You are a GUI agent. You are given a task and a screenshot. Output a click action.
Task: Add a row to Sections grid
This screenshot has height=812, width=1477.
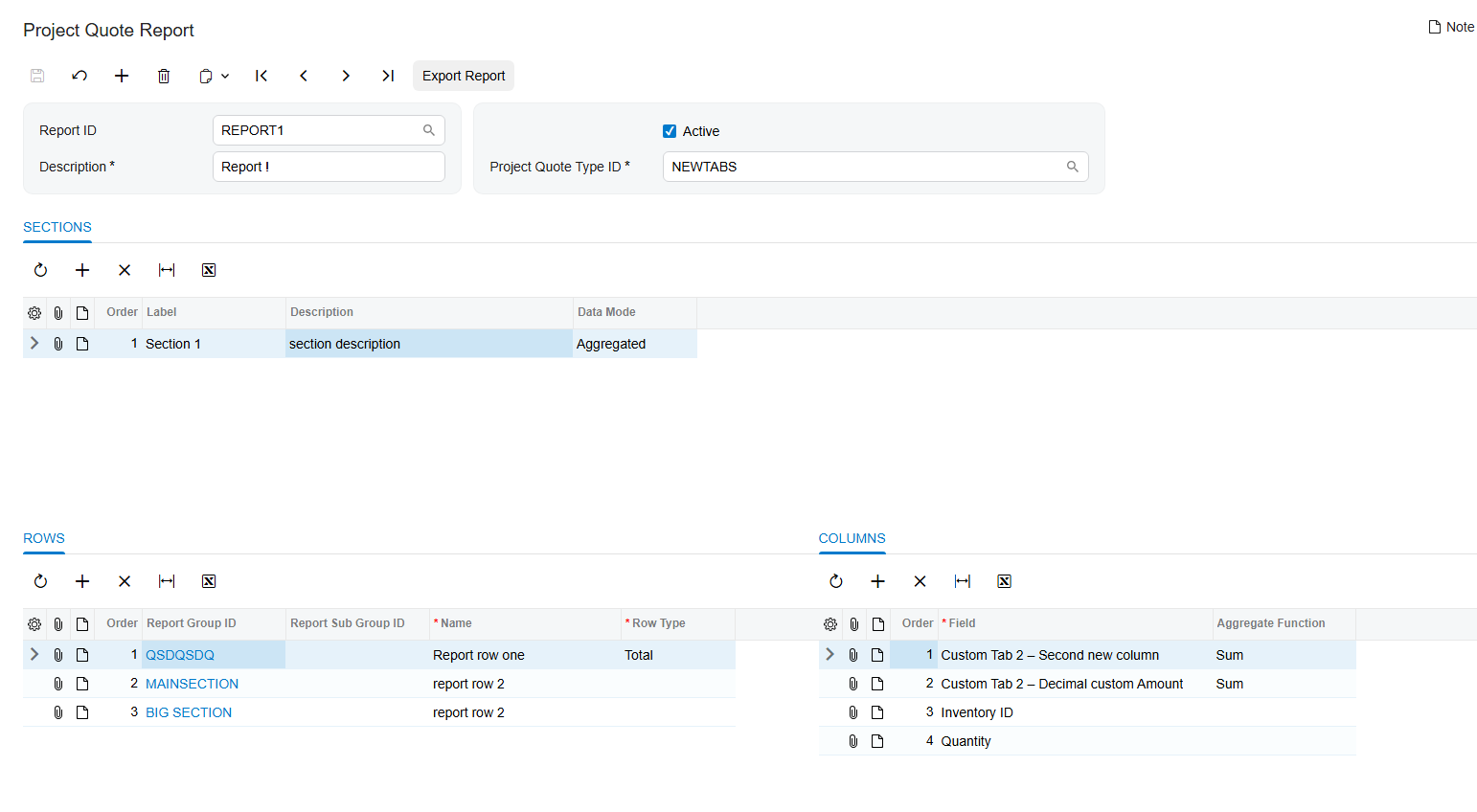(x=82, y=270)
